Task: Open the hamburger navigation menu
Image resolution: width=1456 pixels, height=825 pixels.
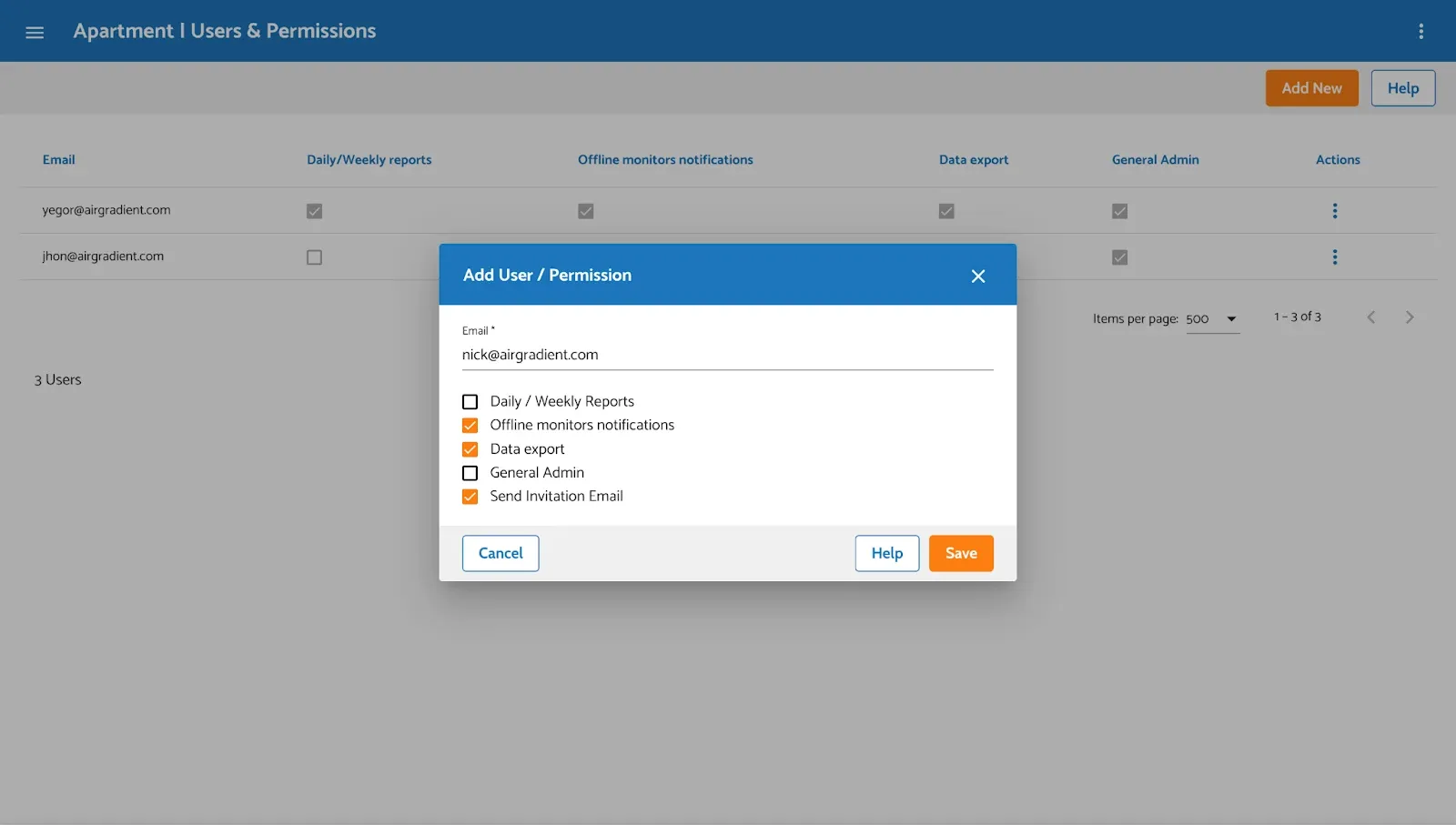Action: [35, 31]
